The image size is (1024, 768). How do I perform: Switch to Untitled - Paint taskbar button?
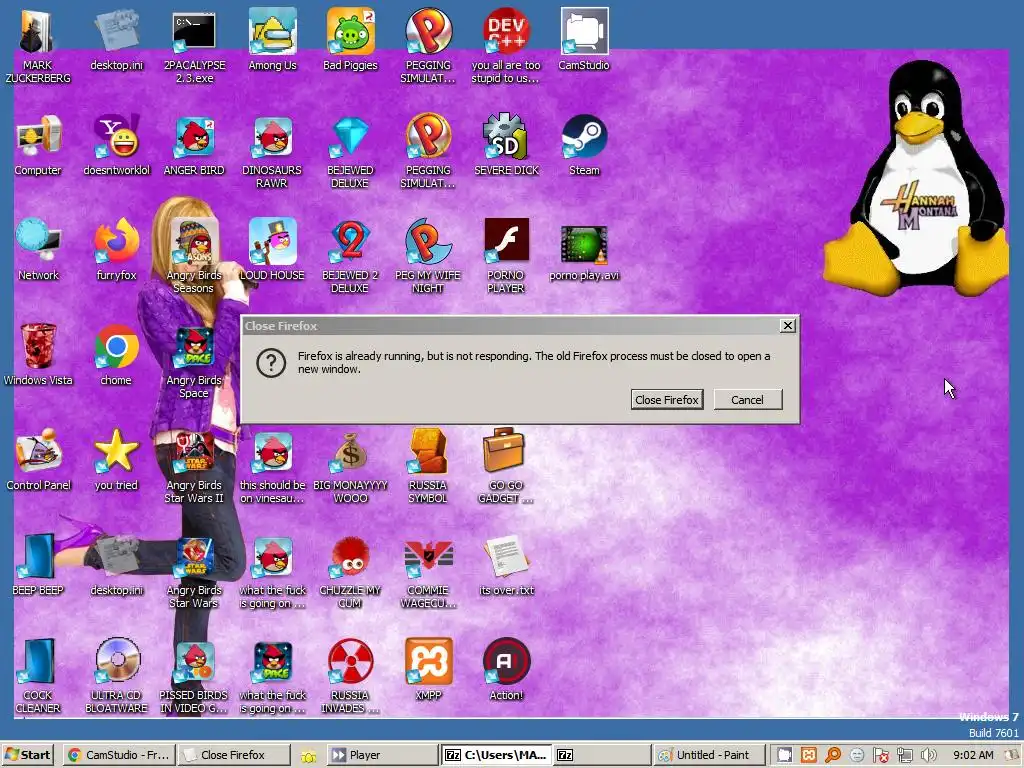pyautogui.click(x=709, y=755)
